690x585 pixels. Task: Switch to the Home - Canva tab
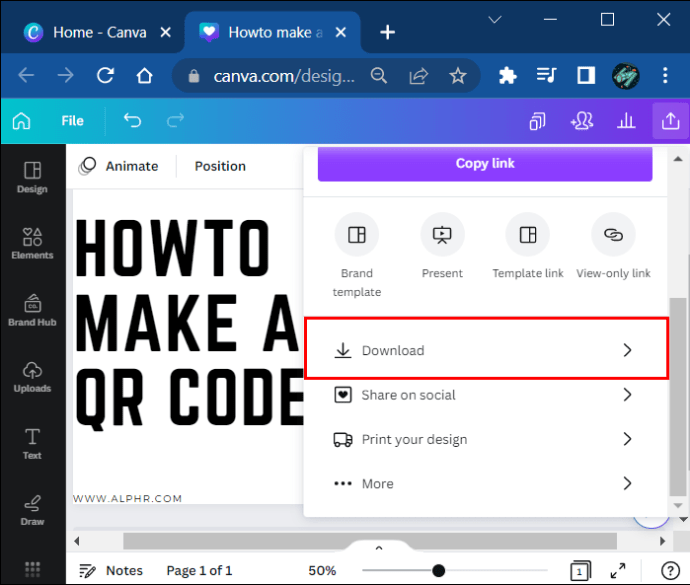click(x=92, y=32)
